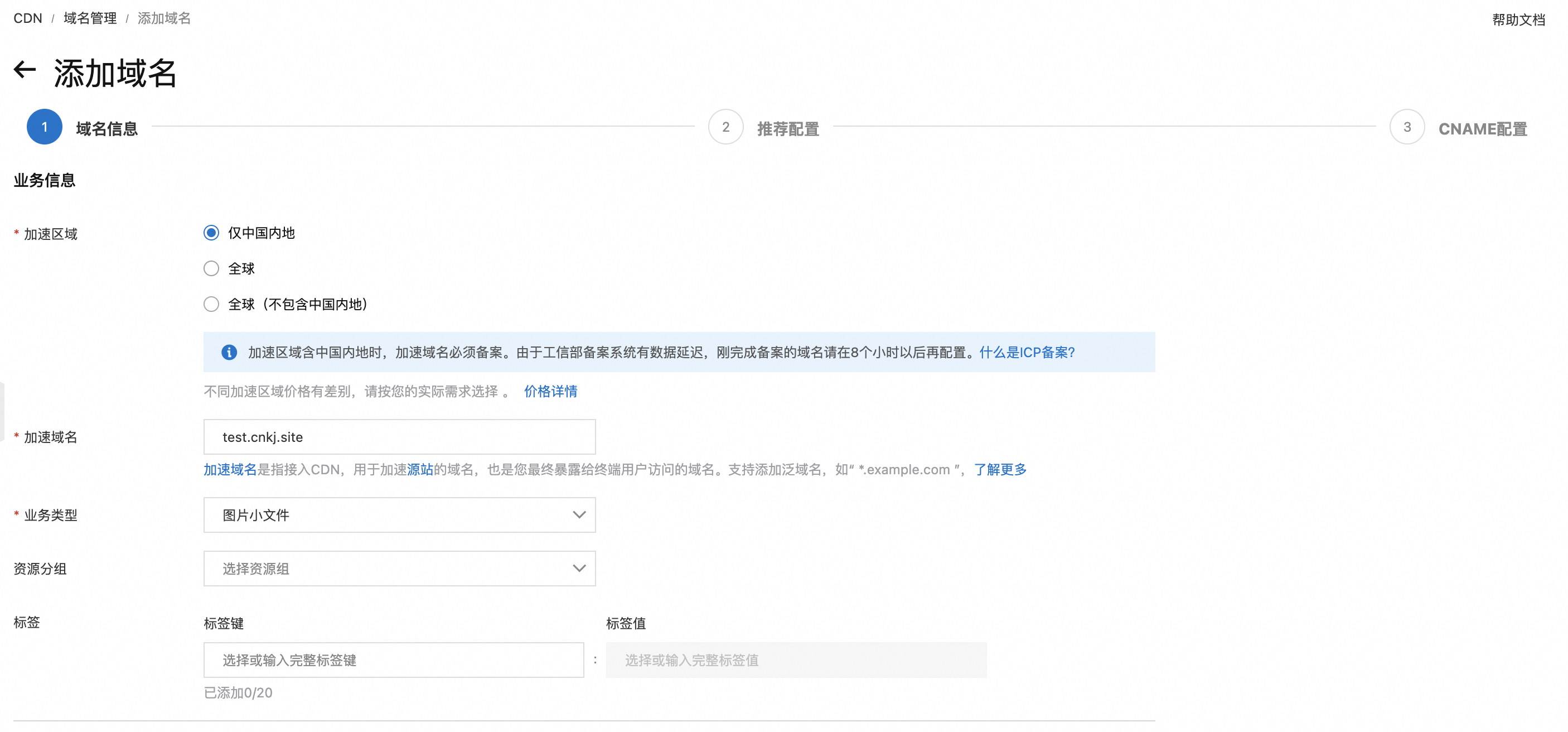Click the back arrow beside 添加域名
The height and width of the screenshot is (732, 1568).
tap(25, 70)
